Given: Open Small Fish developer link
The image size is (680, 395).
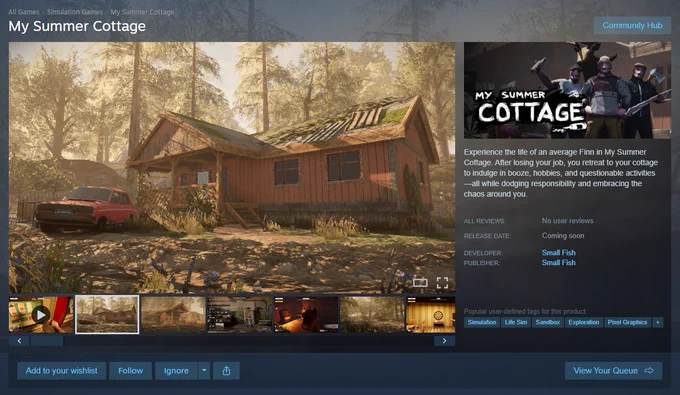Looking at the screenshot, I should coord(559,252).
